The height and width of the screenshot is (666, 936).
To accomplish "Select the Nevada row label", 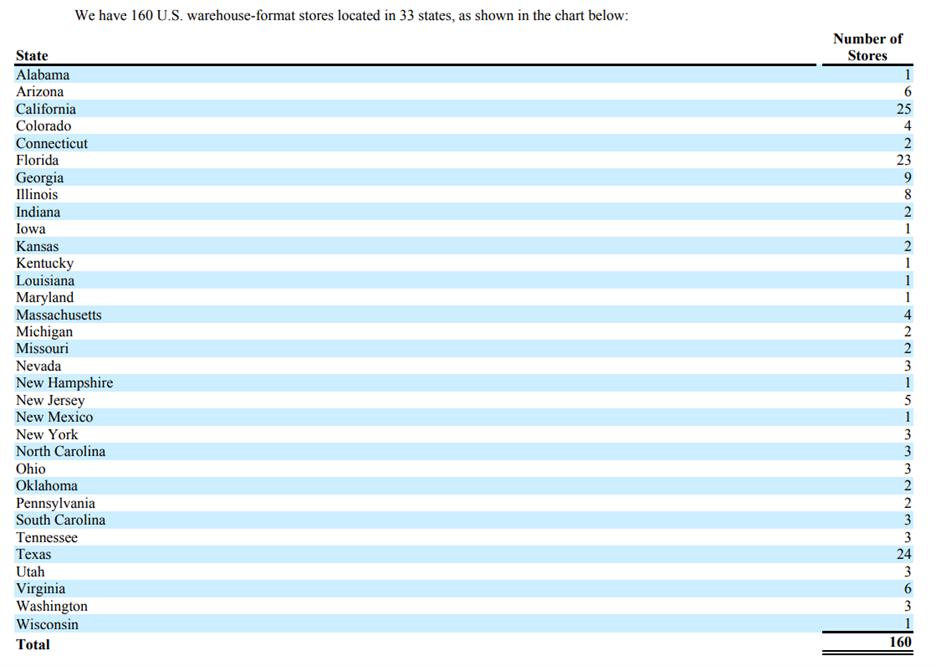I will [x=38, y=366].
